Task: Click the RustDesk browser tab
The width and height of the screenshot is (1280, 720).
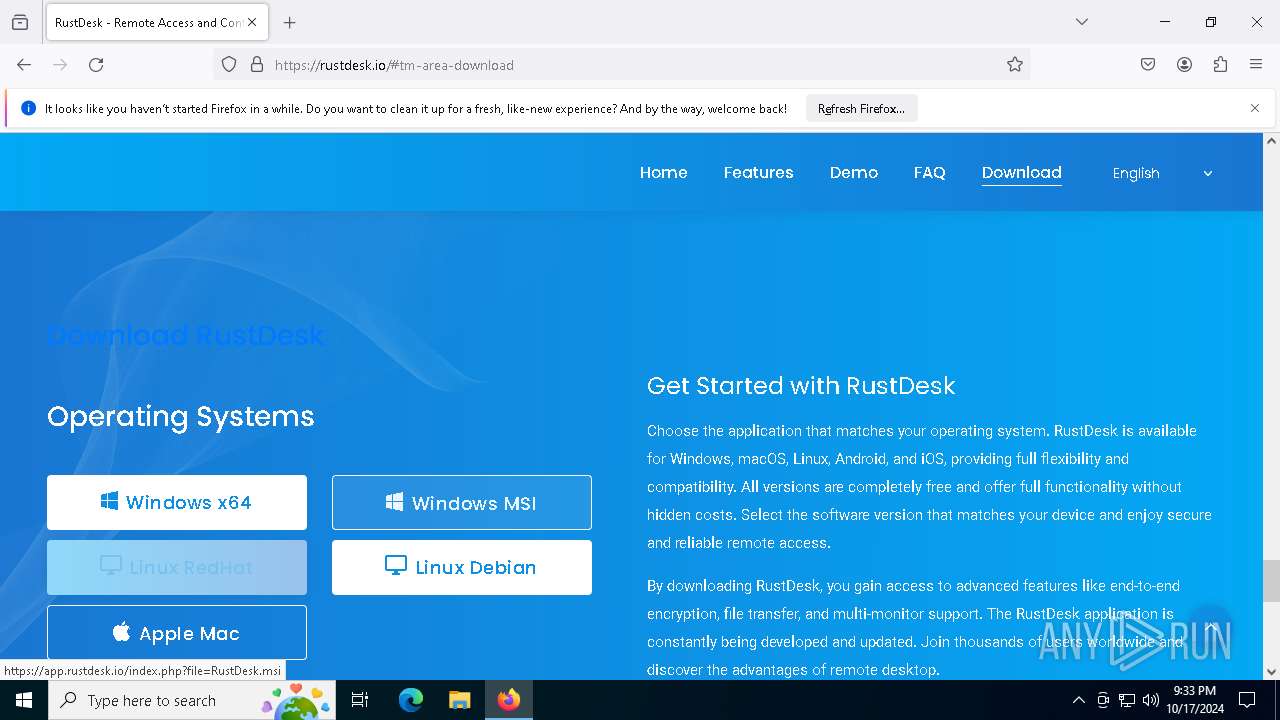Action: pyautogui.click(x=155, y=22)
